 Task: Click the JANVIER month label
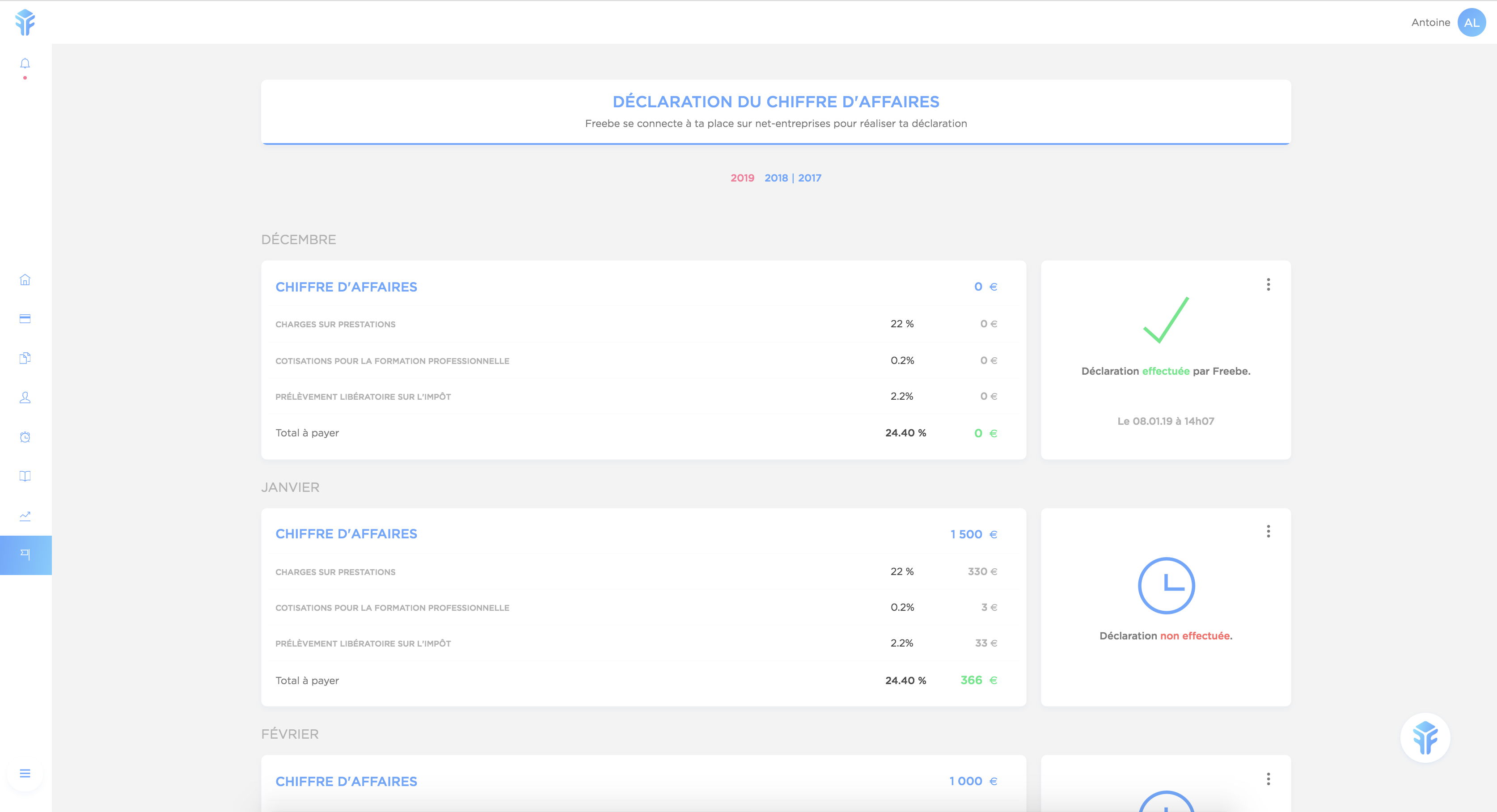tap(290, 487)
